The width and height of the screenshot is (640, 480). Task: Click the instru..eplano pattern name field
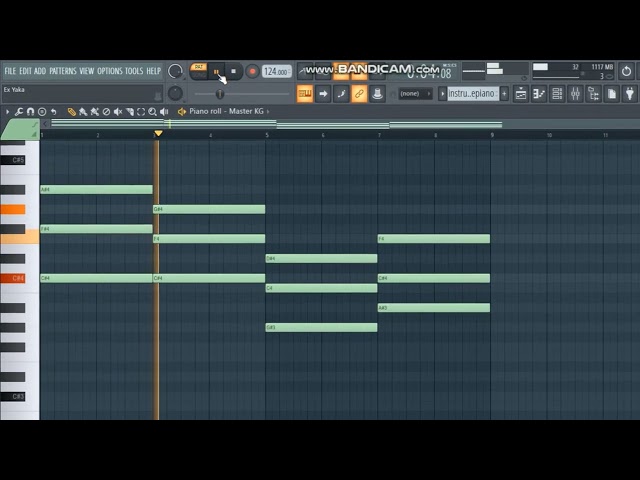(x=473, y=94)
